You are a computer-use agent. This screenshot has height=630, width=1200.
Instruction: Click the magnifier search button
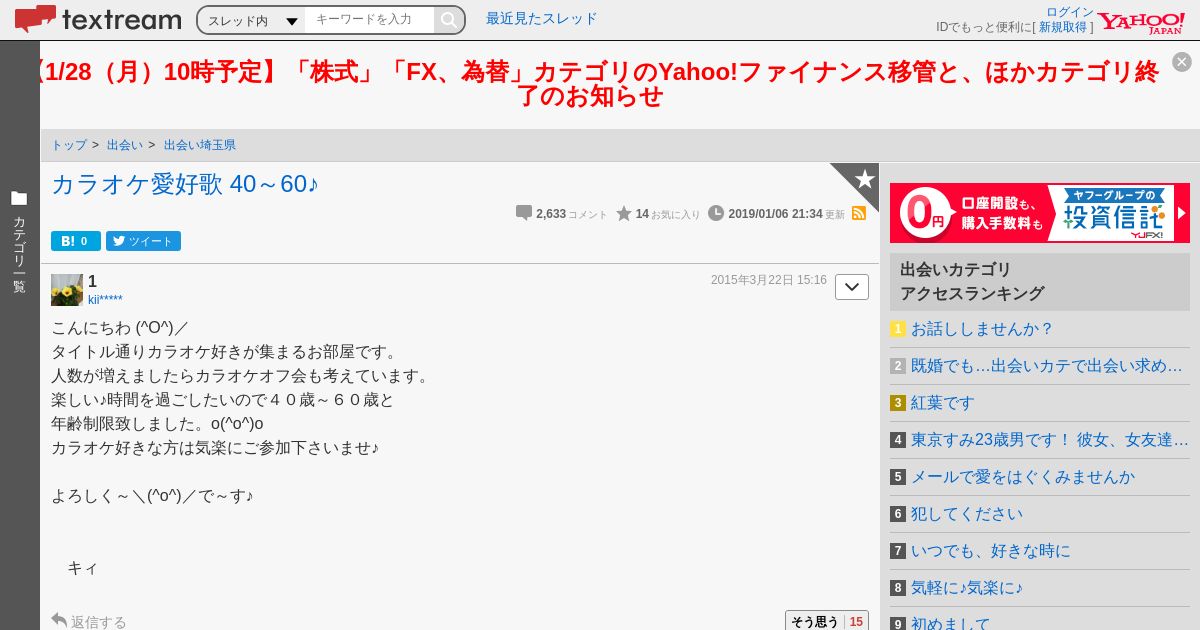point(449,20)
